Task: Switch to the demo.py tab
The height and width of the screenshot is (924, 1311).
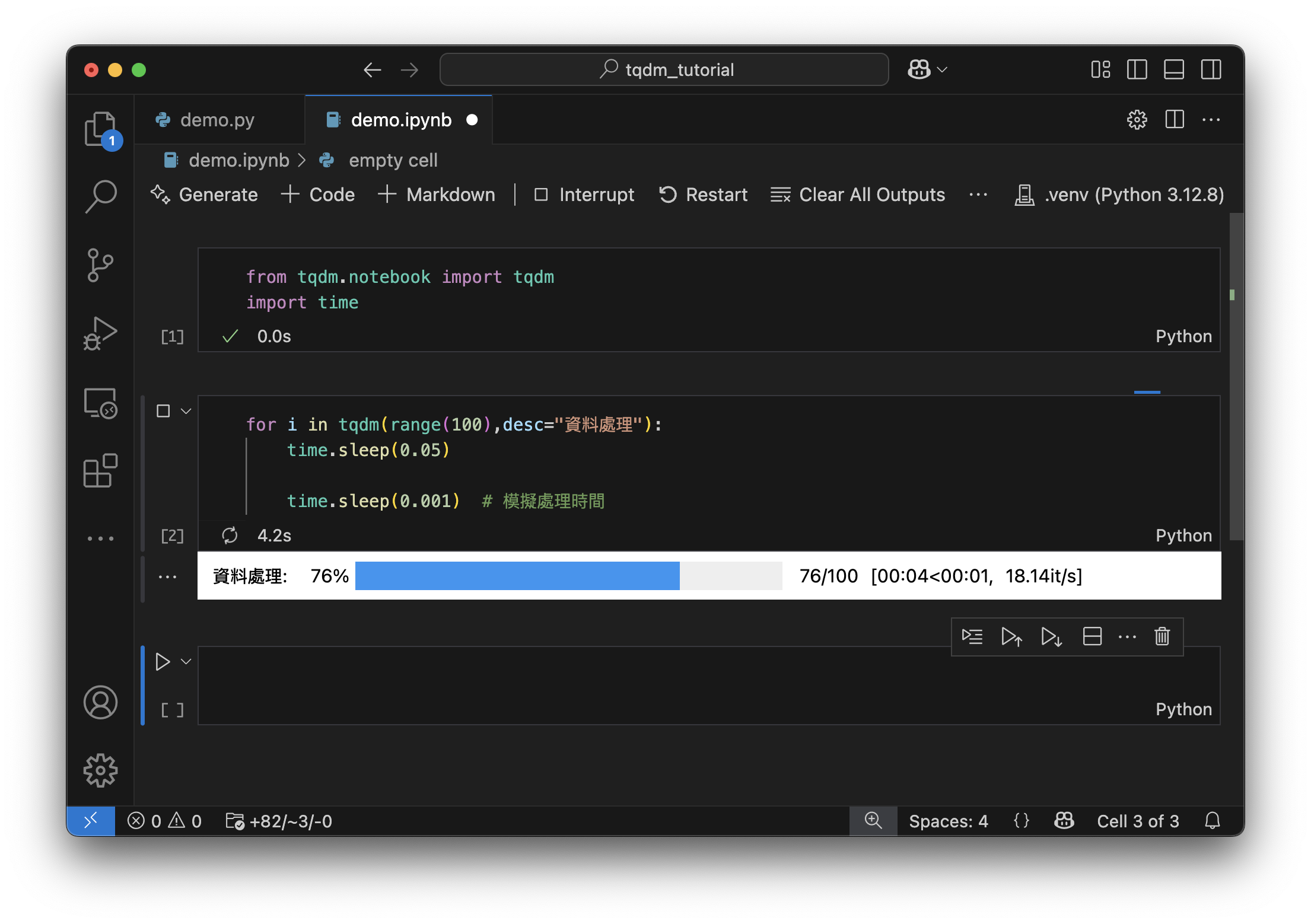Action: (219, 120)
